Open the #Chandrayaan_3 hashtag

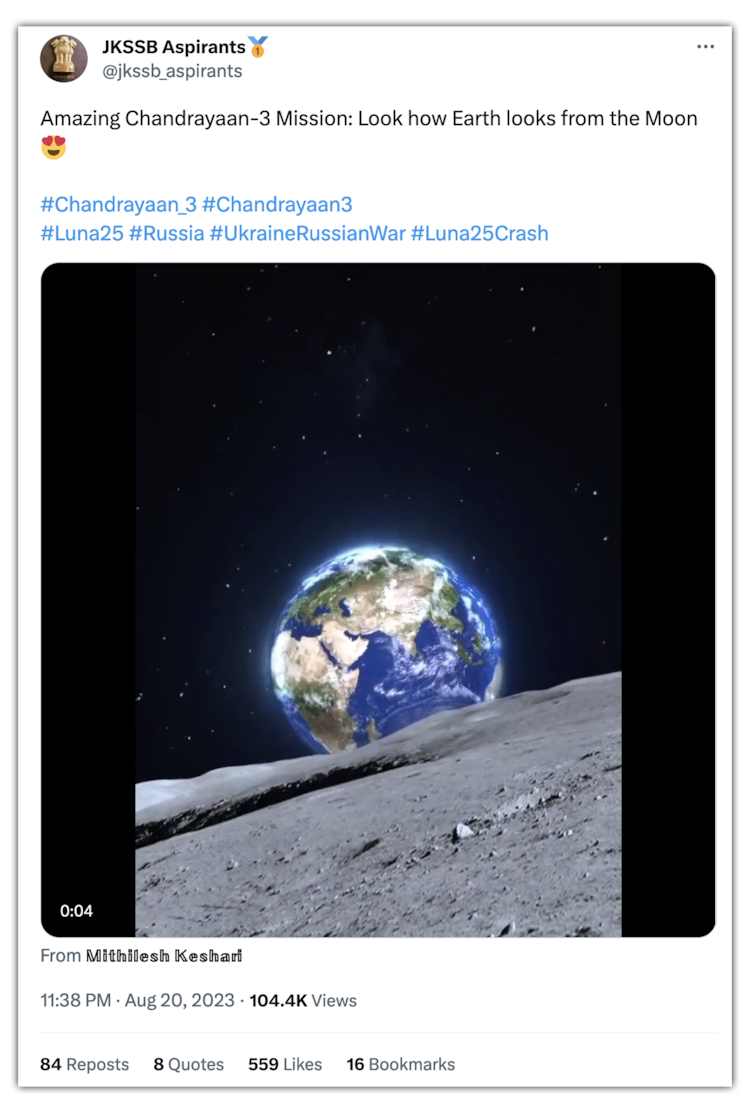point(118,204)
